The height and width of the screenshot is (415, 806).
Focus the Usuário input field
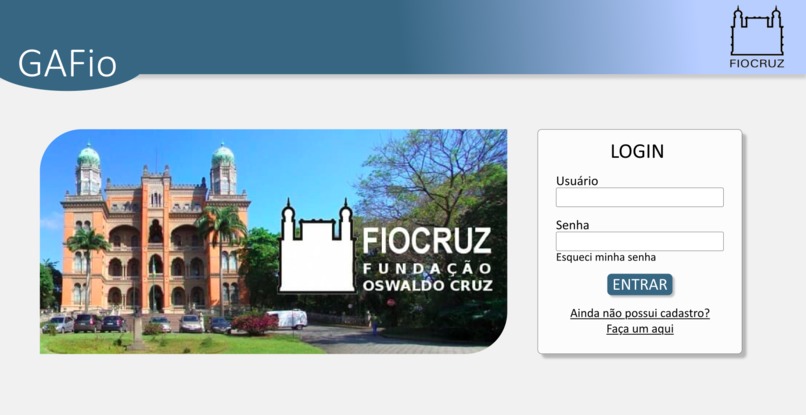(639, 197)
